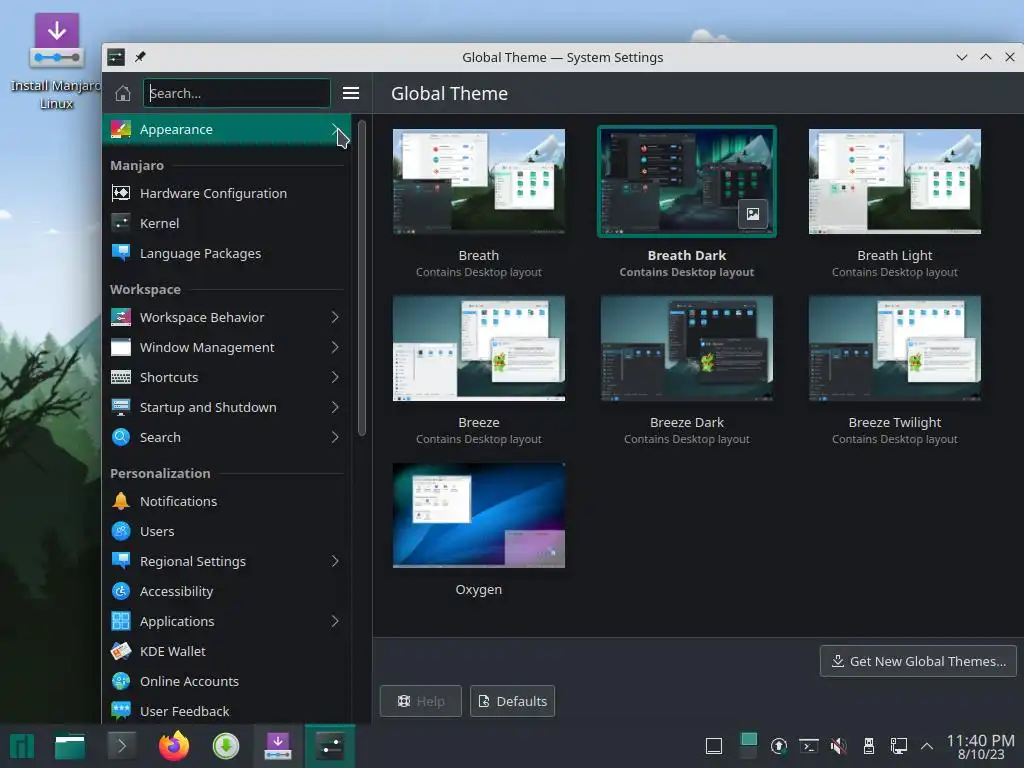Open Hardware Configuration settings
Image resolution: width=1024 pixels, height=768 pixels.
pyautogui.click(x=227, y=193)
